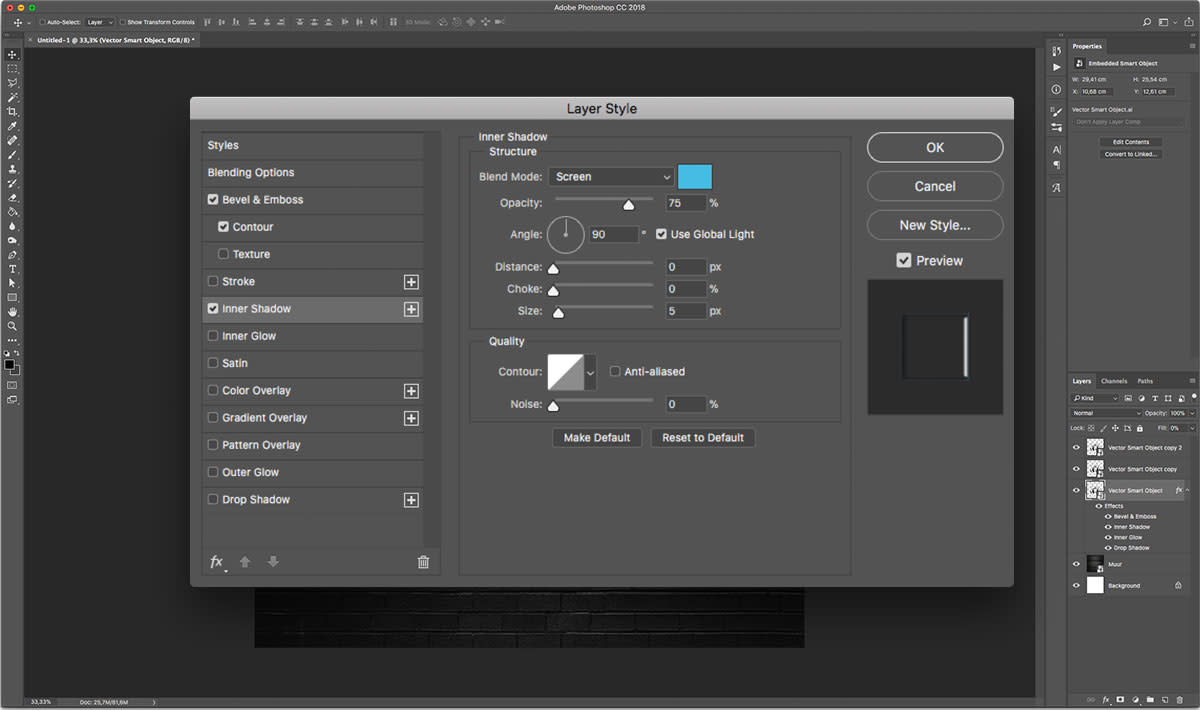1200x710 pixels.
Task: Add another Stroke effect with plus icon
Action: click(x=411, y=282)
